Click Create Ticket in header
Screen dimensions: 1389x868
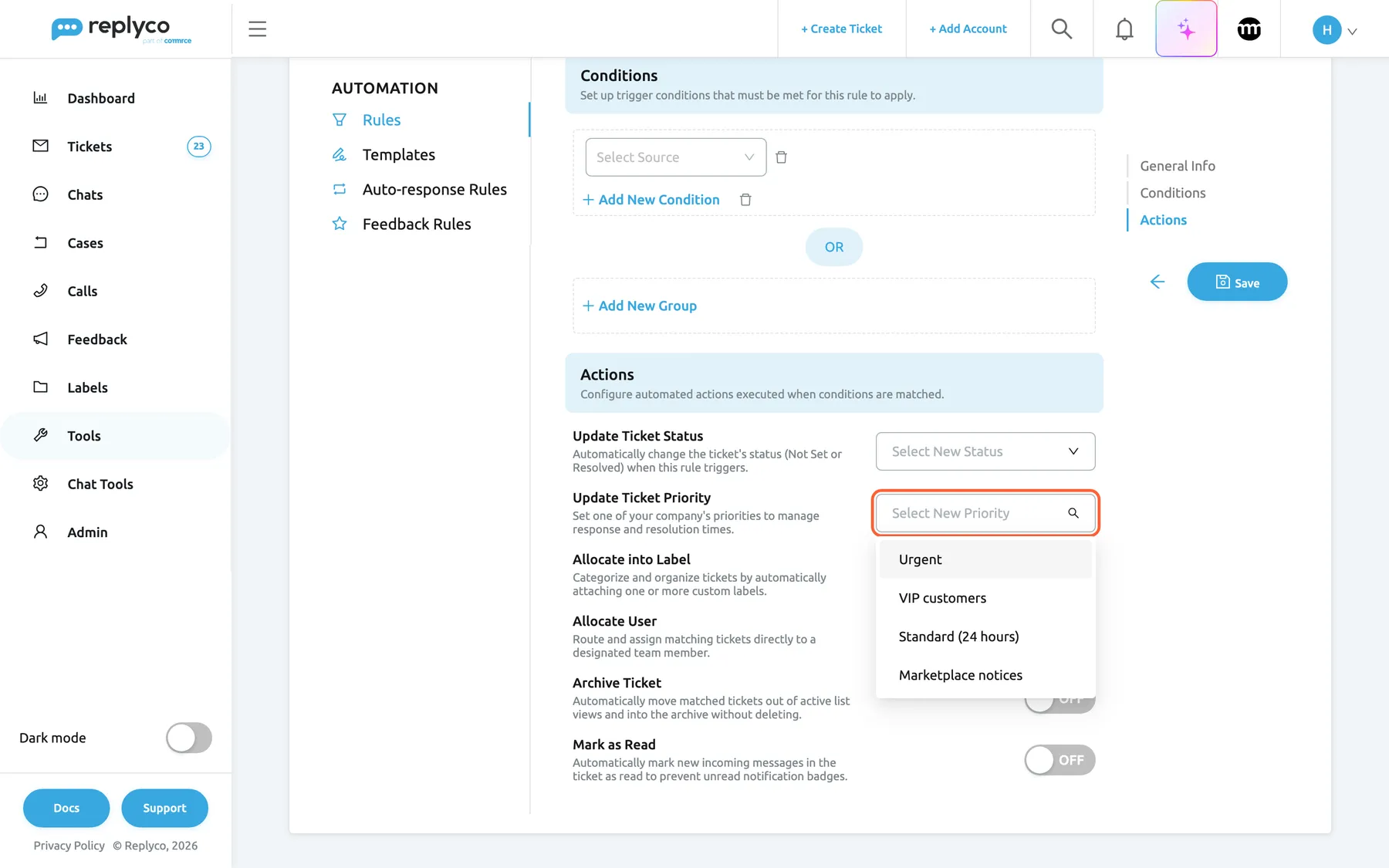841,29
